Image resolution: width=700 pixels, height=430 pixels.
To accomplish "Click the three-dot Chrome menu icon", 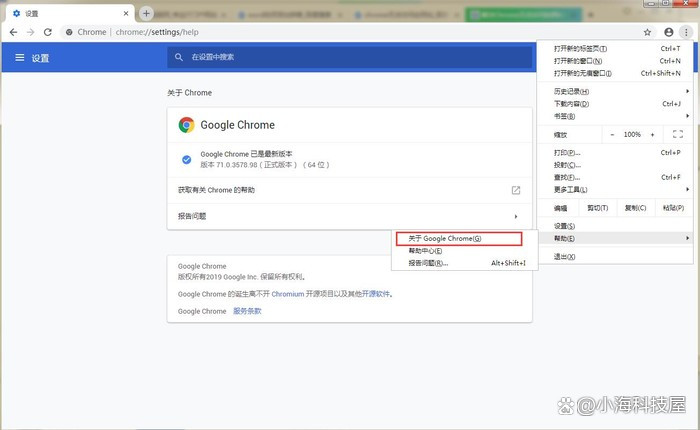I will (686, 32).
